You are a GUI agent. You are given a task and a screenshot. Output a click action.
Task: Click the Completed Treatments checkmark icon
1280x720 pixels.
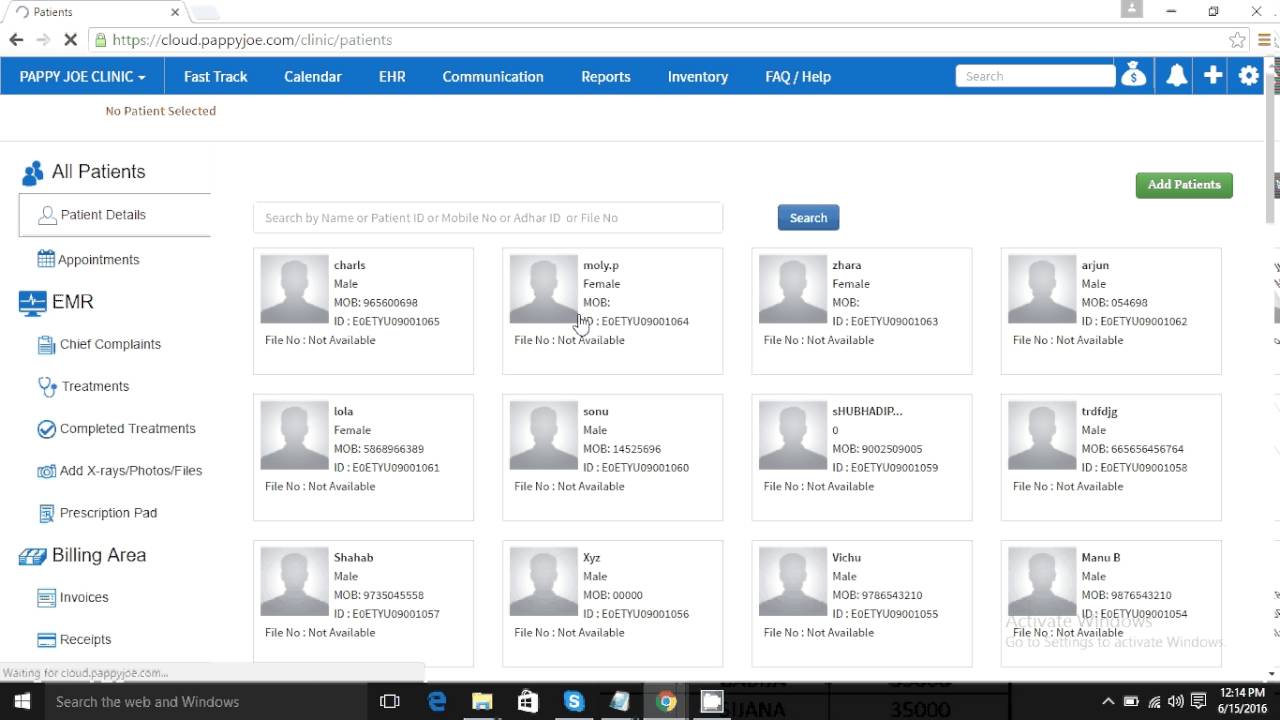tap(46, 429)
